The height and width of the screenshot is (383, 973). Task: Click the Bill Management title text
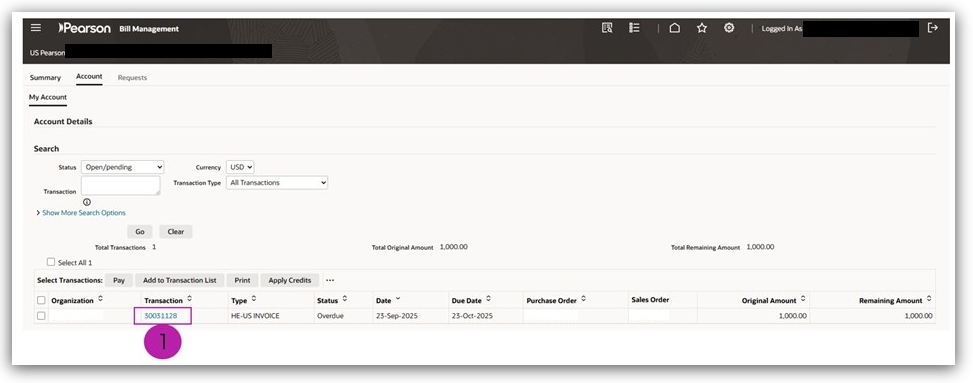tap(149, 29)
